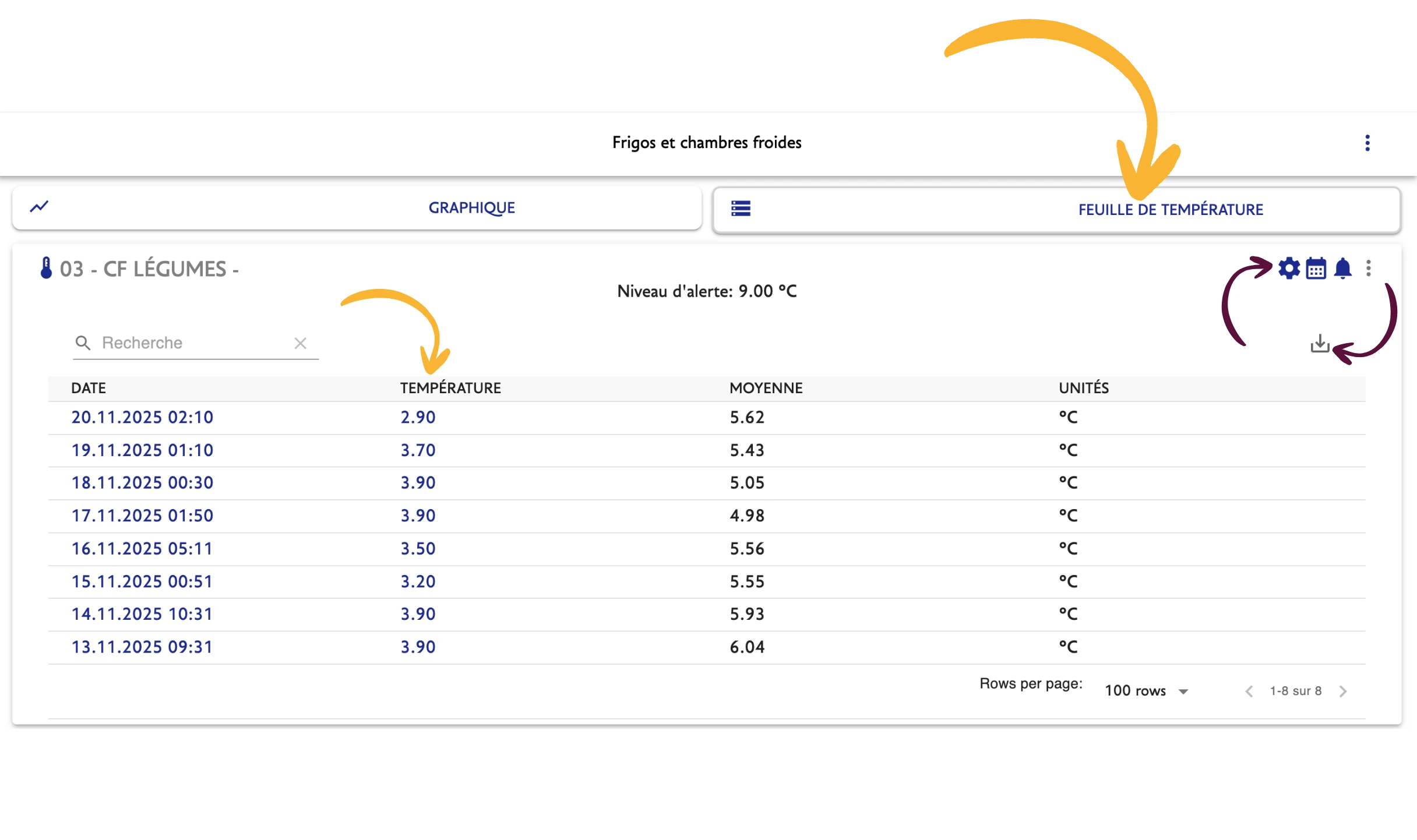
Task: Sort by the MOYENNE column header
Action: click(x=766, y=389)
